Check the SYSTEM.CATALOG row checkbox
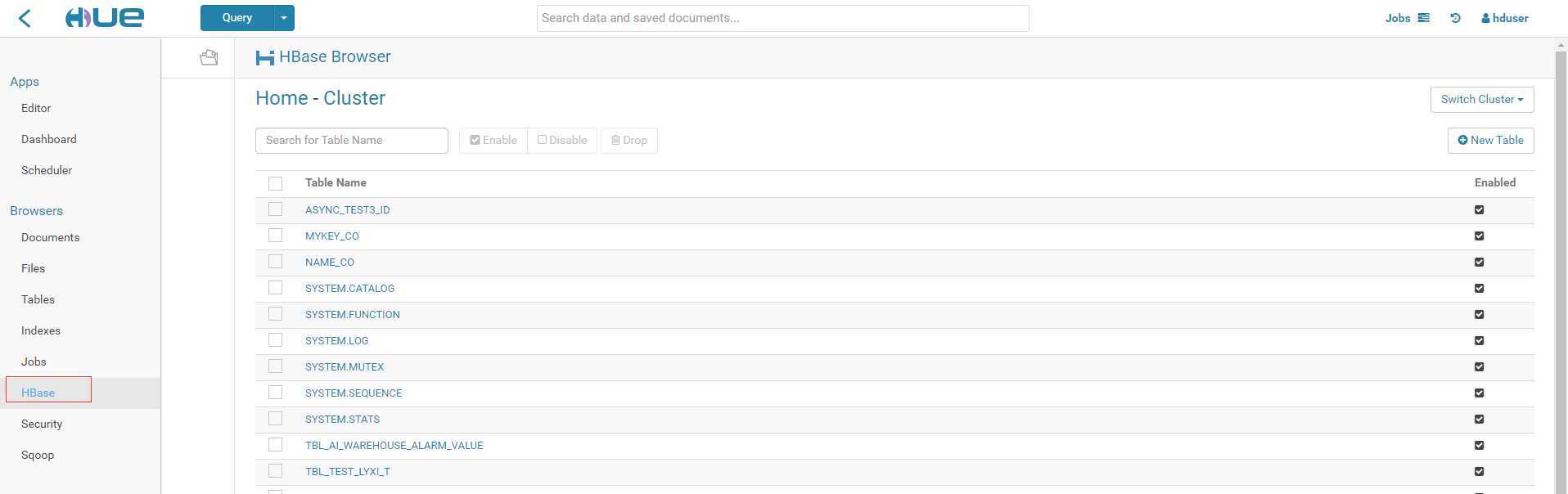 coord(275,288)
